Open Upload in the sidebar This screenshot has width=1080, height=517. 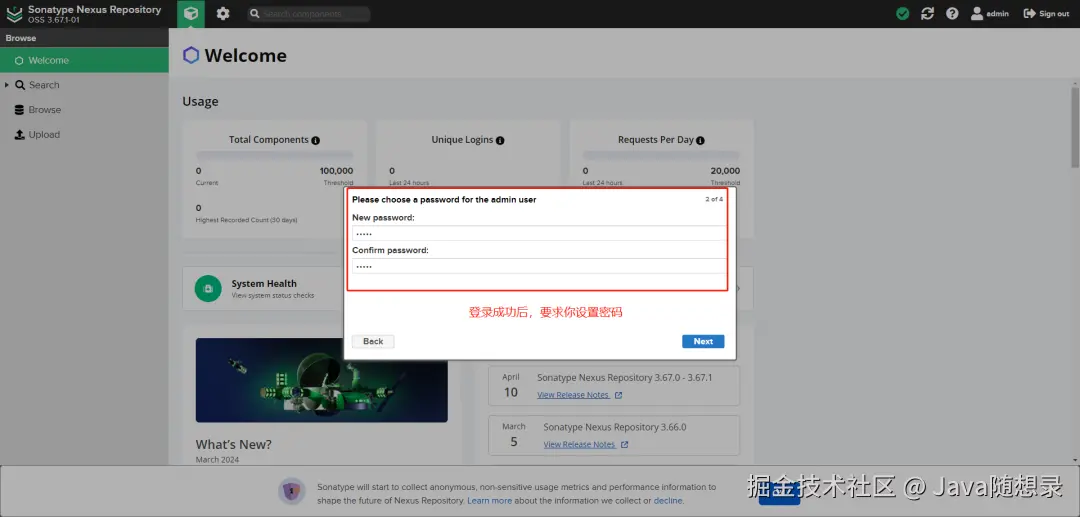click(44, 135)
